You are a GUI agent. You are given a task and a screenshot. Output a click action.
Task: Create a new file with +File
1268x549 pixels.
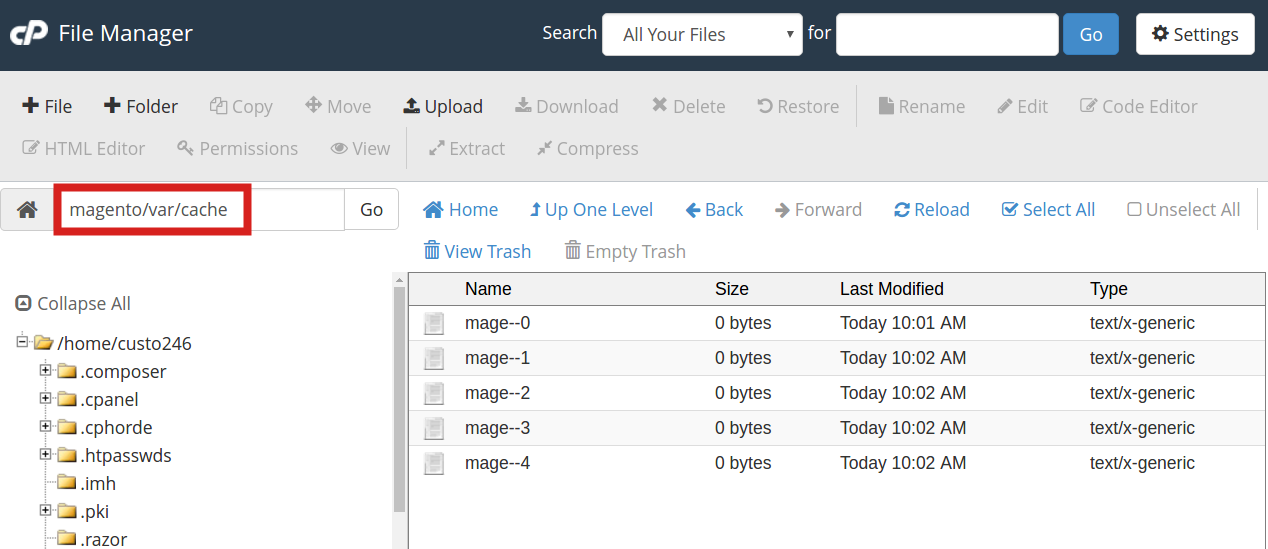click(47, 106)
